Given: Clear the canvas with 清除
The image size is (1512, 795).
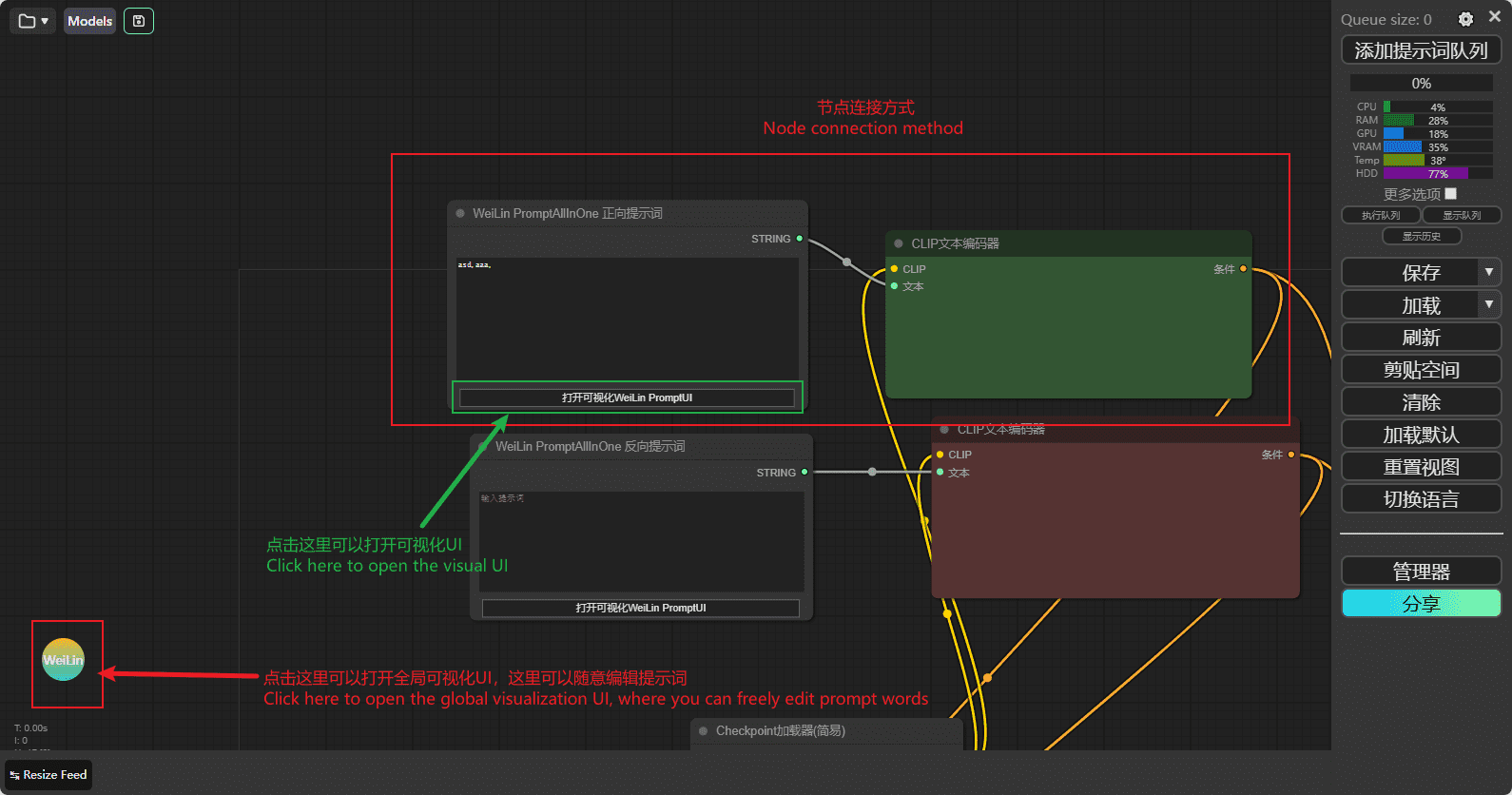Looking at the screenshot, I should (x=1421, y=401).
